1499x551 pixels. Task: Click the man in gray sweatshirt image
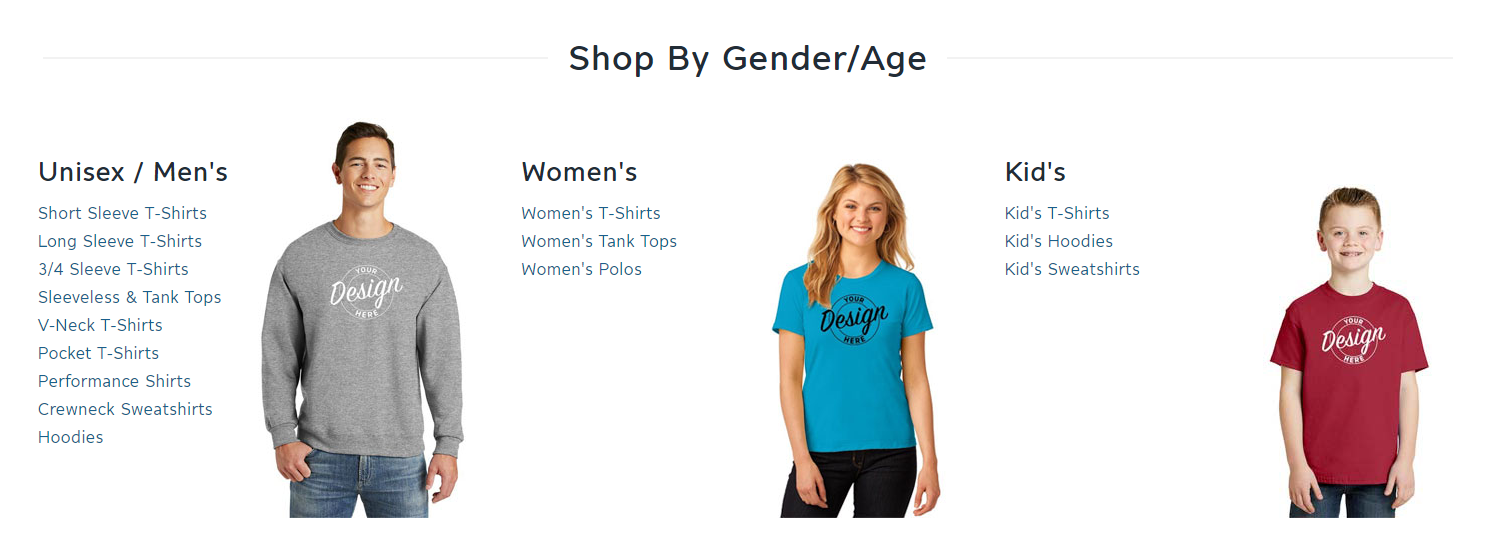(x=362, y=320)
